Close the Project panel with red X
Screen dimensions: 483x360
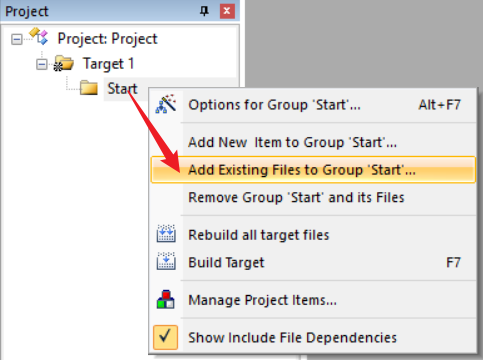(227, 11)
